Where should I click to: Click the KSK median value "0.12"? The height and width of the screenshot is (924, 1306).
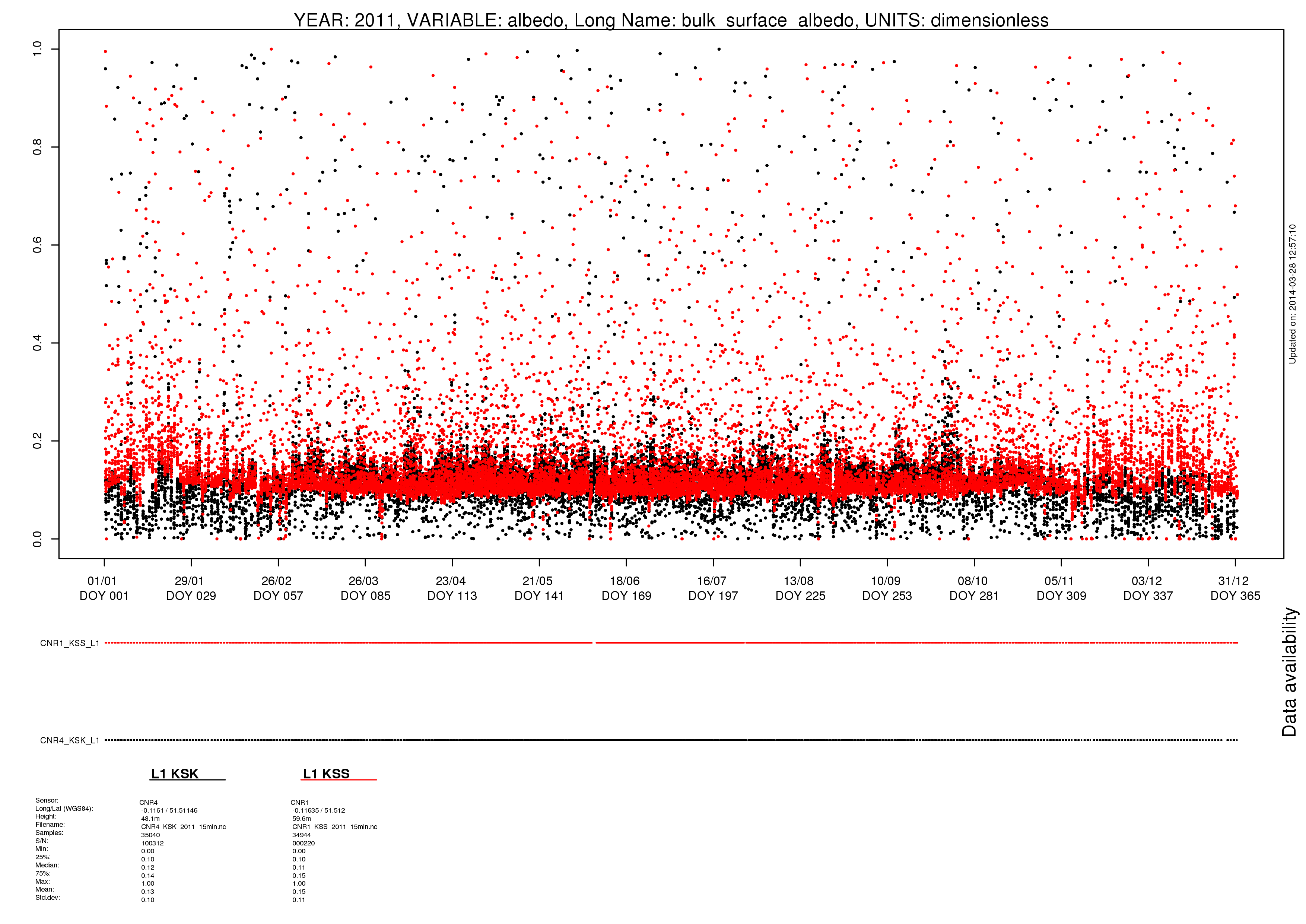point(148,868)
